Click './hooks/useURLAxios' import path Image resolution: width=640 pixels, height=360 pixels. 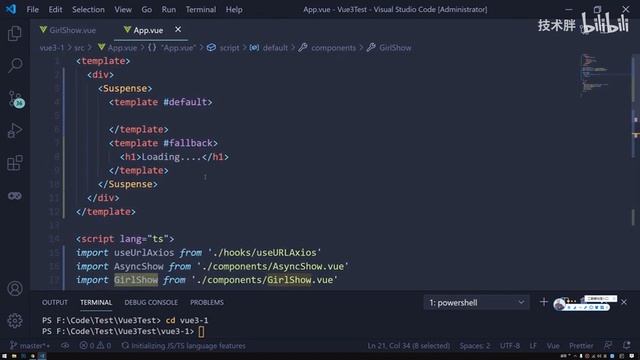pyautogui.click(x=264, y=253)
